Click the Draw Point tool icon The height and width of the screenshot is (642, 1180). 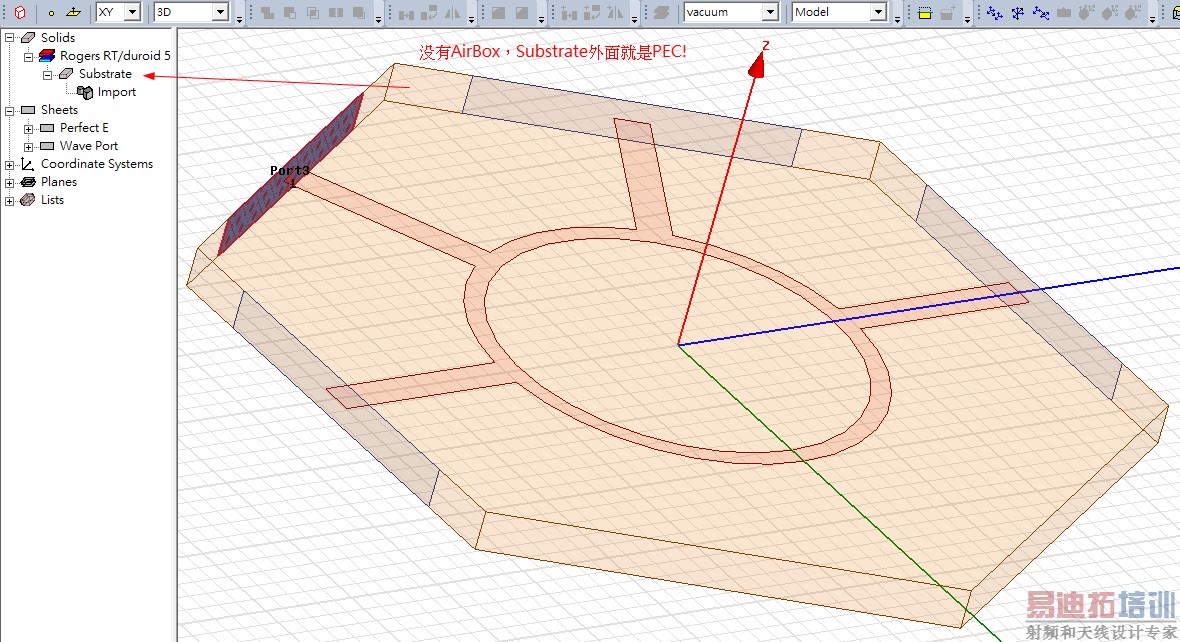click(51, 13)
